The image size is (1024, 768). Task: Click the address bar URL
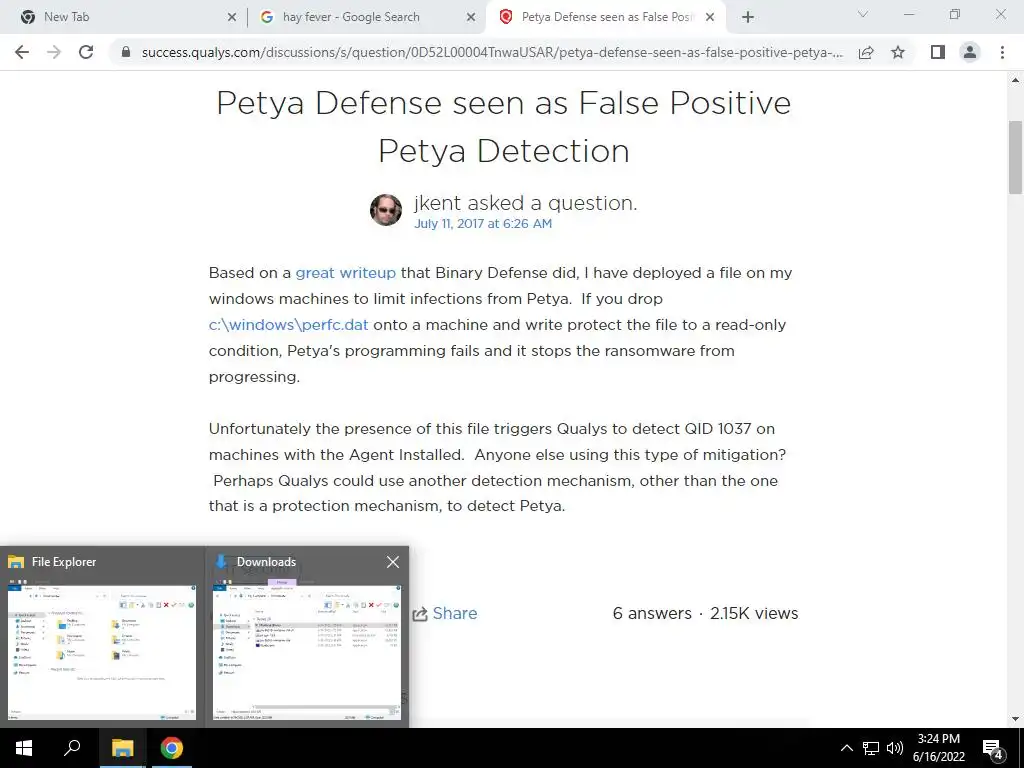tap(492, 52)
